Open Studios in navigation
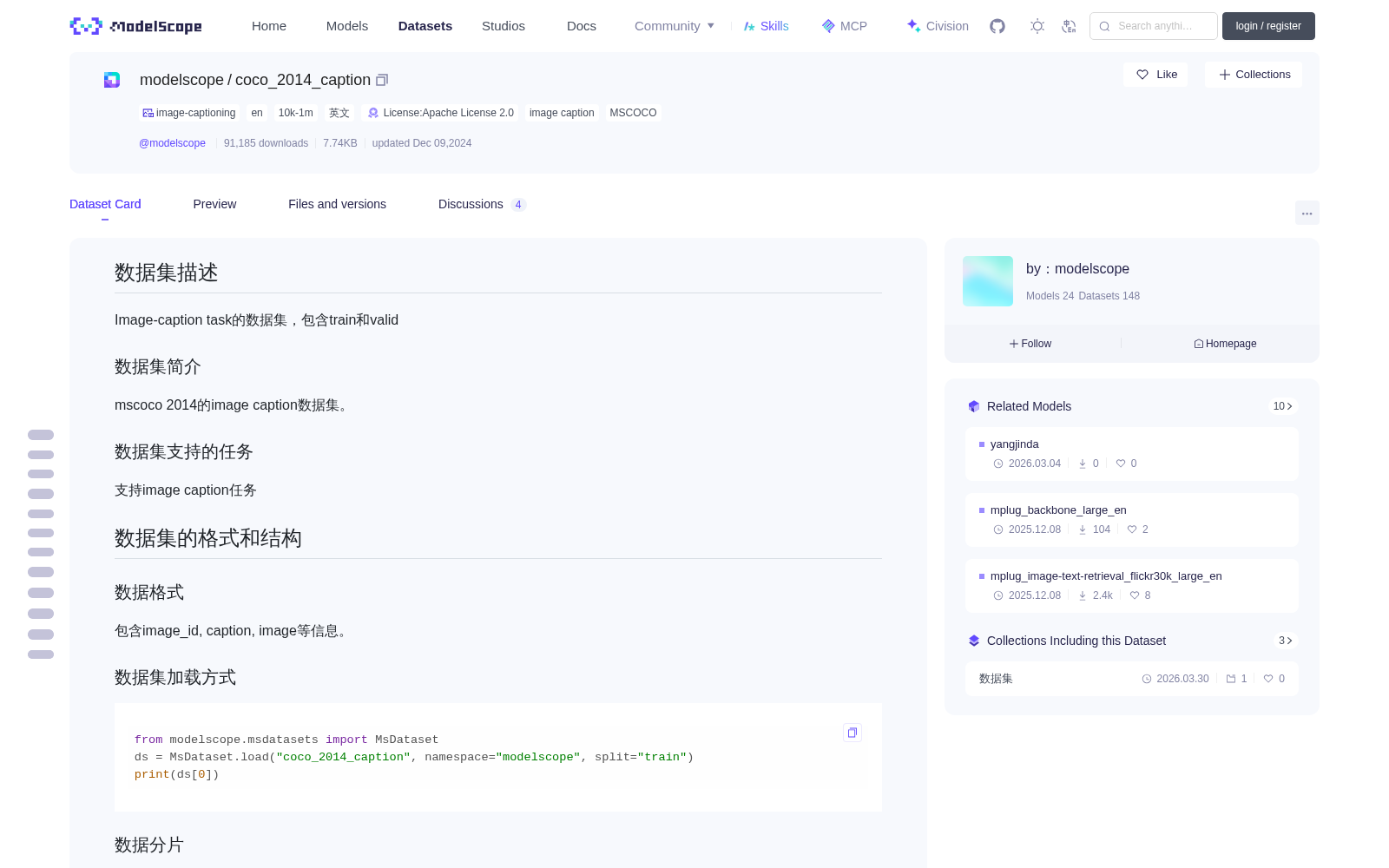This screenshot has width=1389, height=868. tap(504, 26)
